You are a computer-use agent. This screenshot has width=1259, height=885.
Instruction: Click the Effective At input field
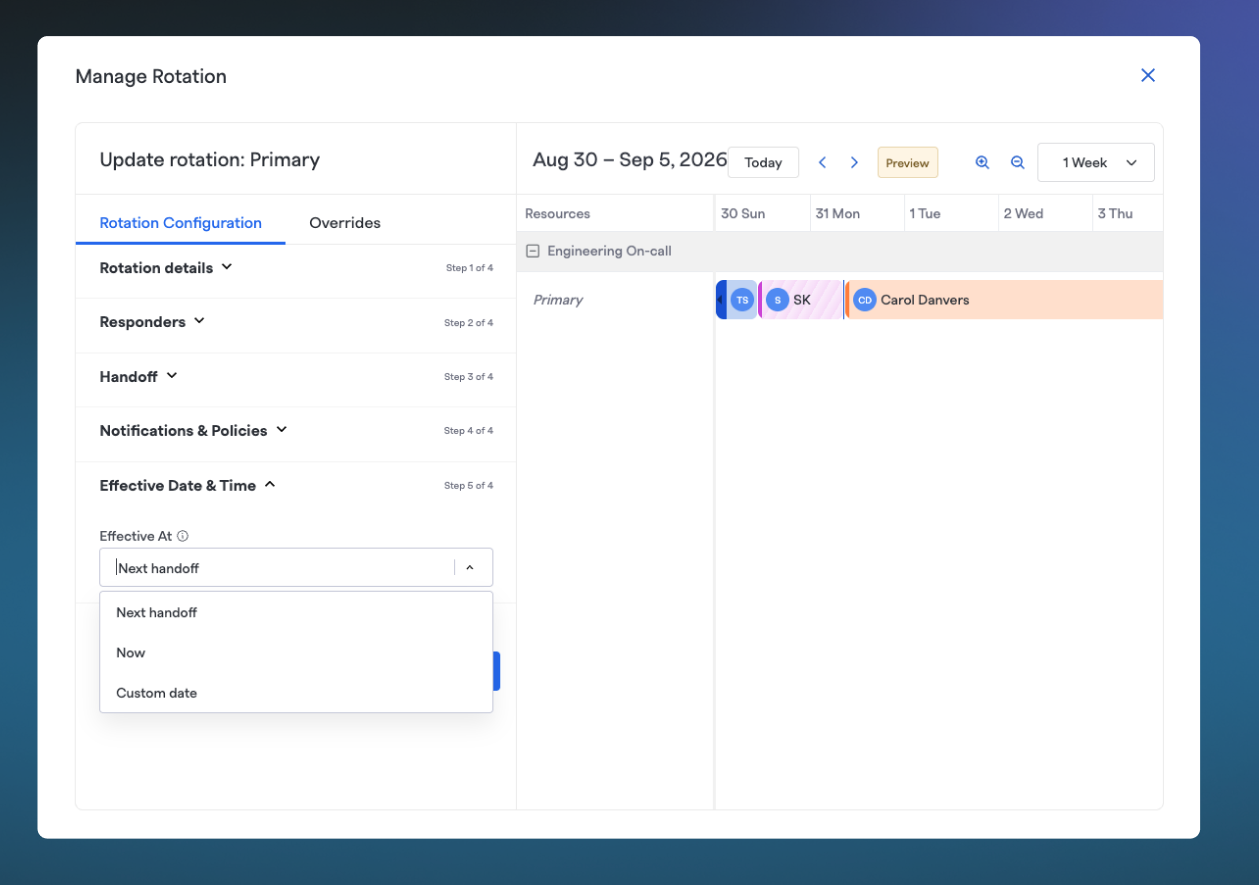tap(296, 567)
